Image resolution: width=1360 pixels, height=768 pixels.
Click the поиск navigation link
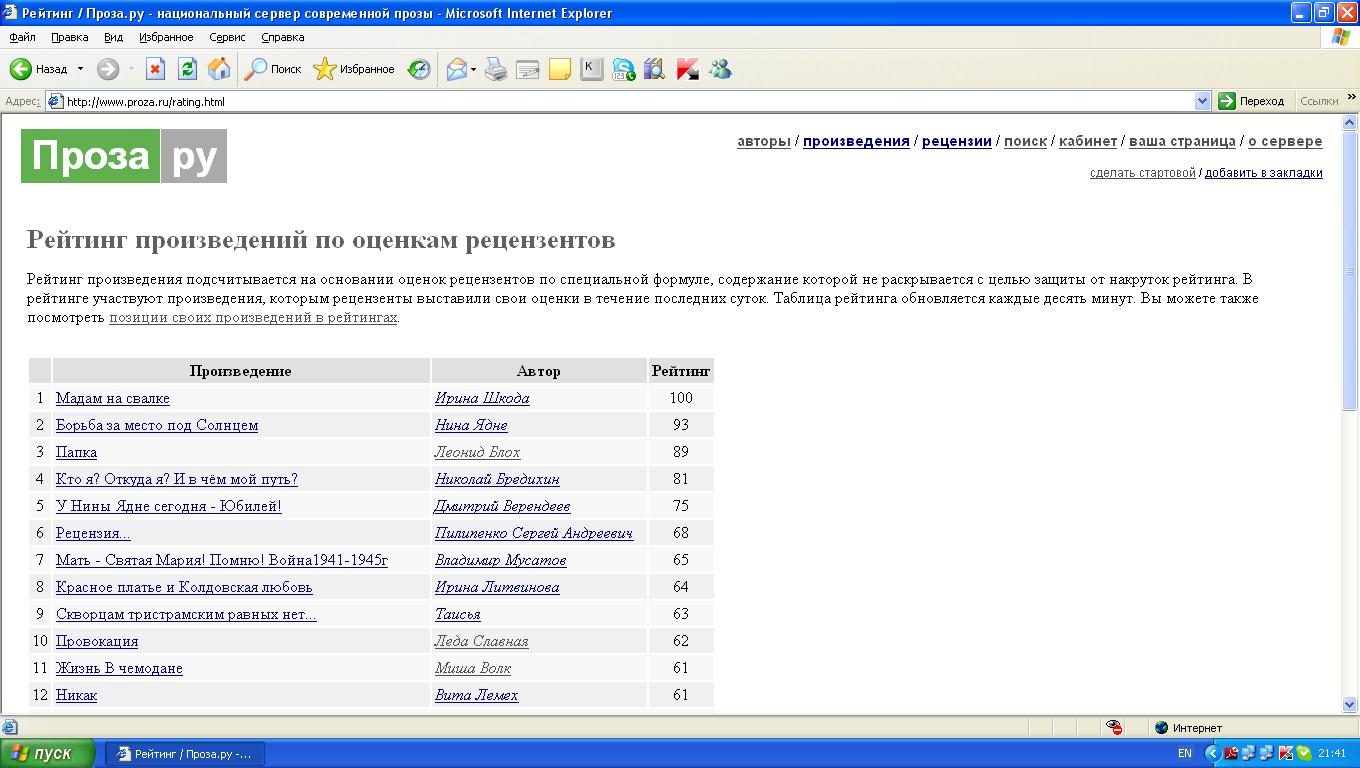click(1025, 141)
